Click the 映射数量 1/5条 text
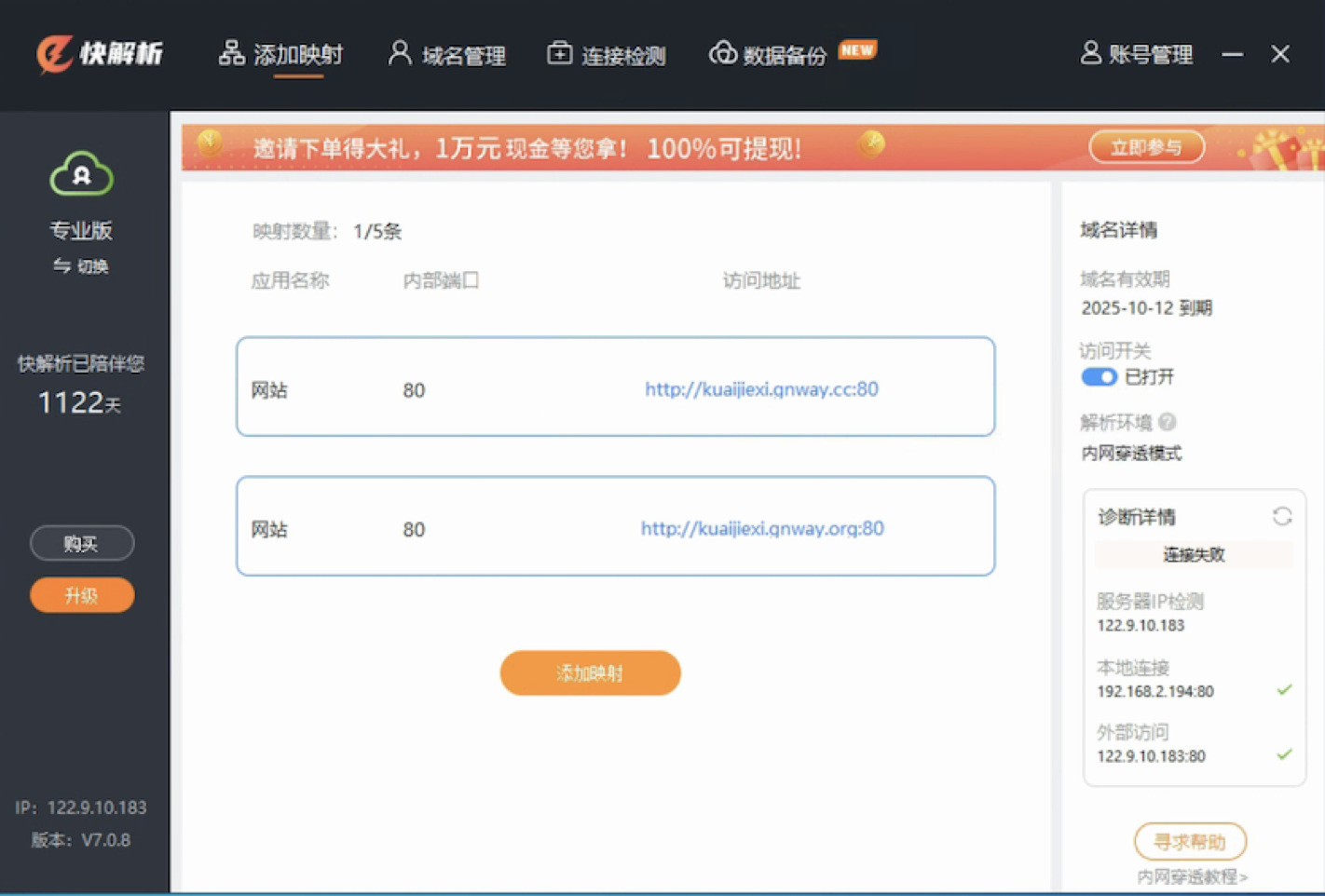 coord(327,232)
